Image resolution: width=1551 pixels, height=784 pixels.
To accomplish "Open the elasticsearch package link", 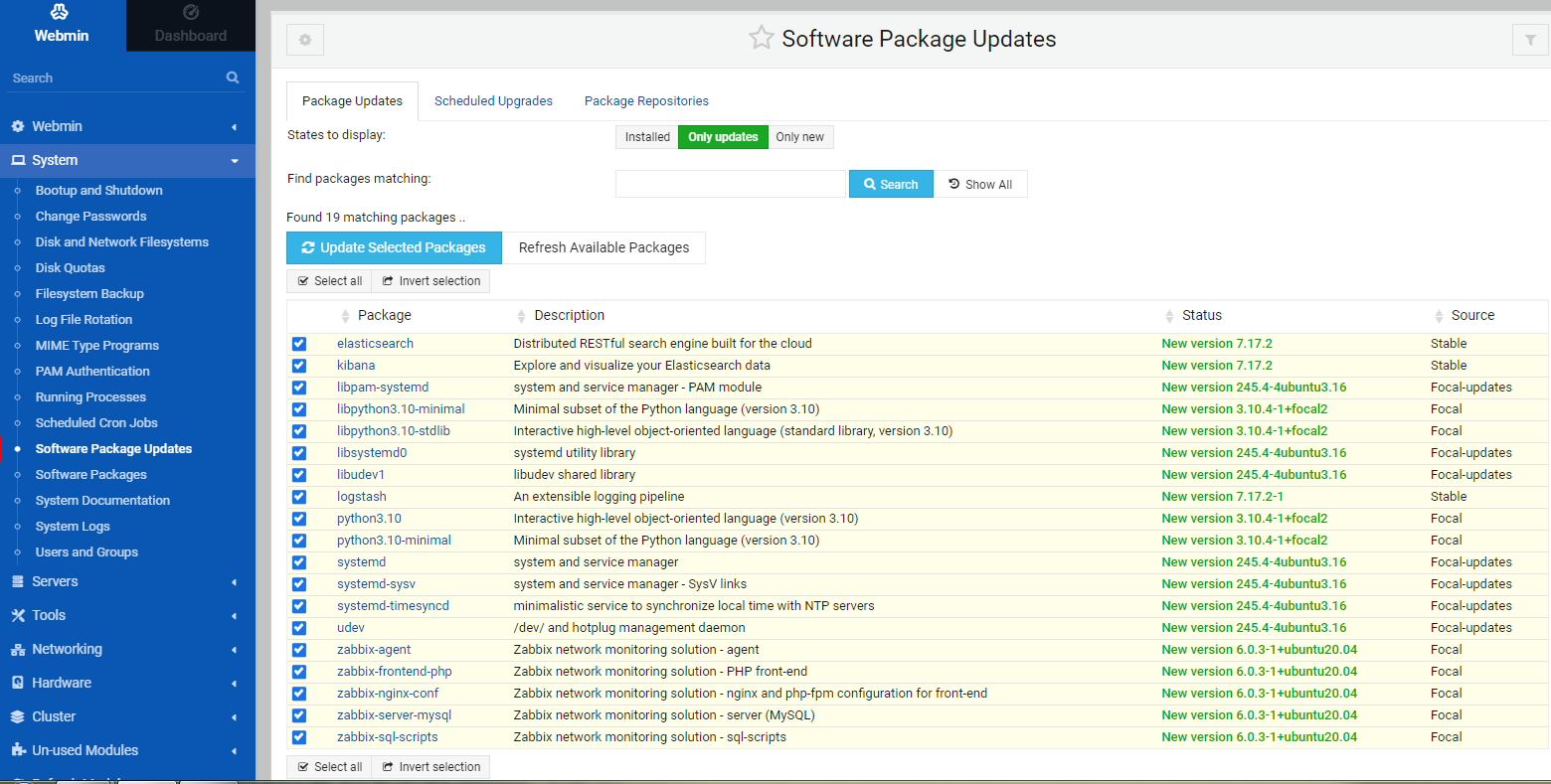I will click(x=375, y=344).
